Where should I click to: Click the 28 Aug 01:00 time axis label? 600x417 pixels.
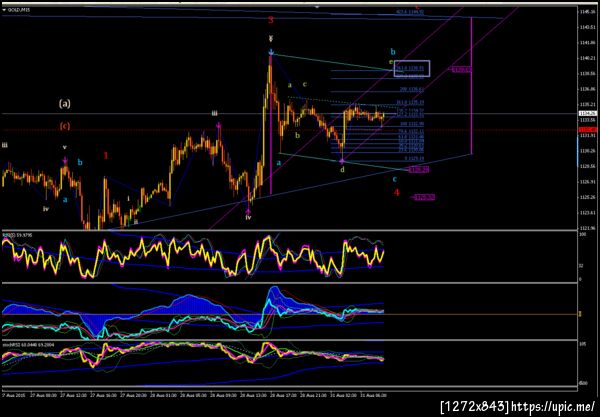161,395
